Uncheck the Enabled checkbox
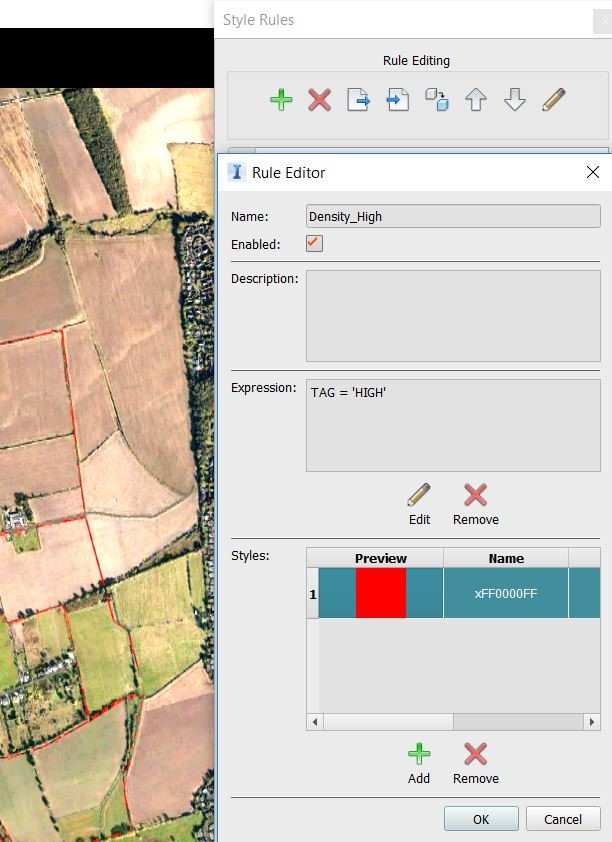 [x=314, y=243]
